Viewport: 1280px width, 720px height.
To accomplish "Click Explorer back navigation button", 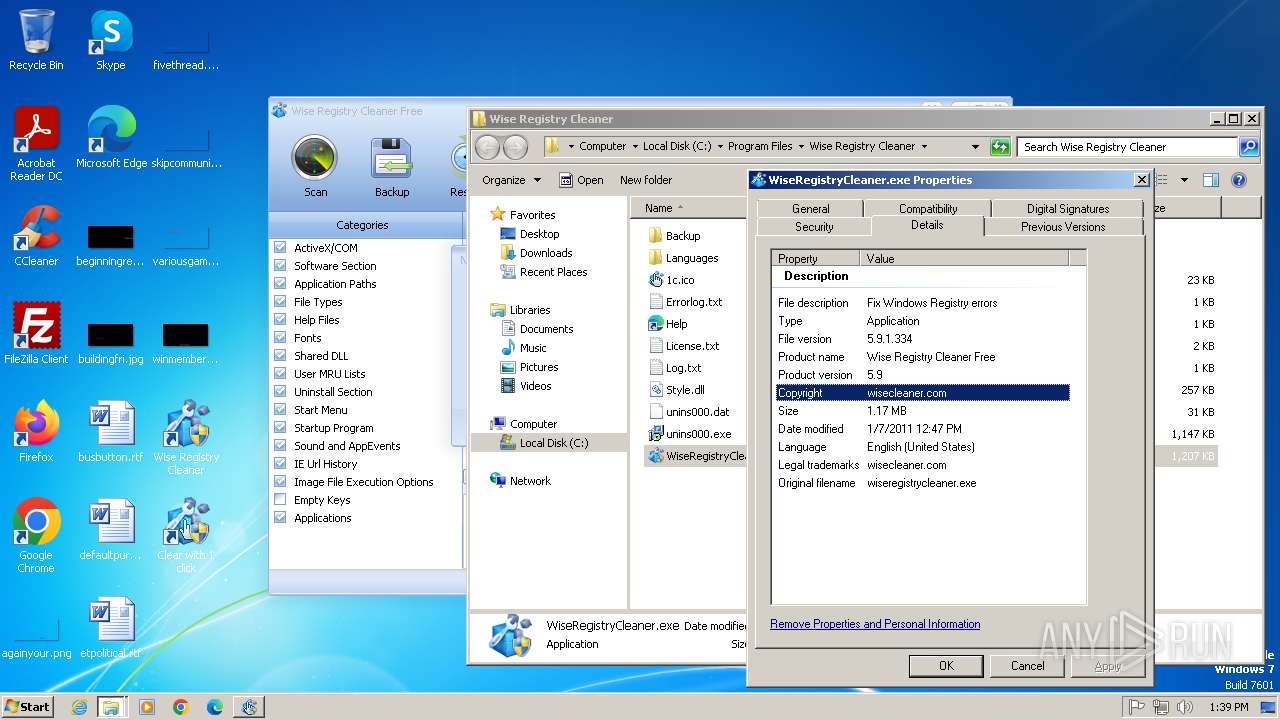I will point(487,147).
